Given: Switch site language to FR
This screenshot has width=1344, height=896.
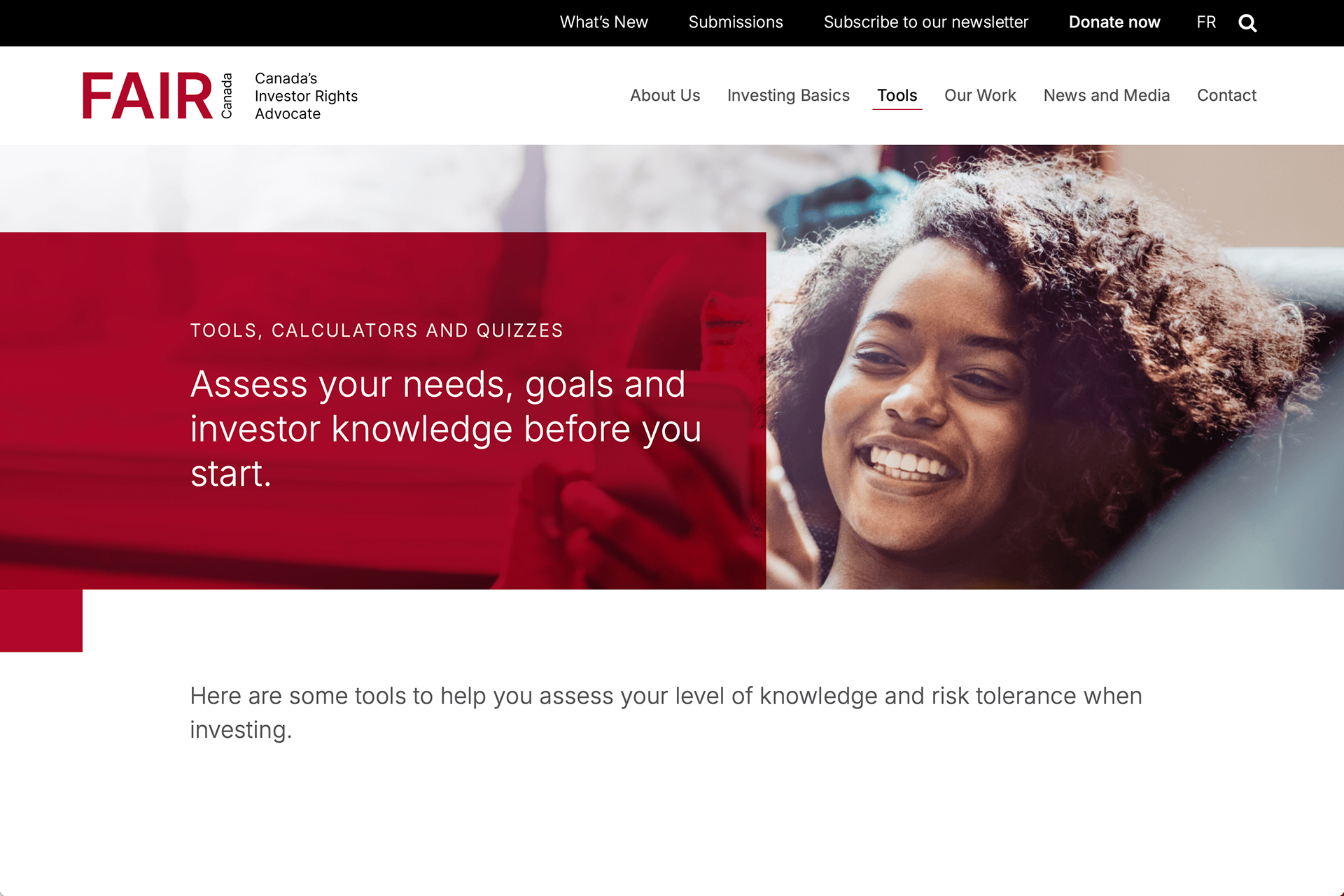Looking at the screenshot, I should [x=1206, y=22].
